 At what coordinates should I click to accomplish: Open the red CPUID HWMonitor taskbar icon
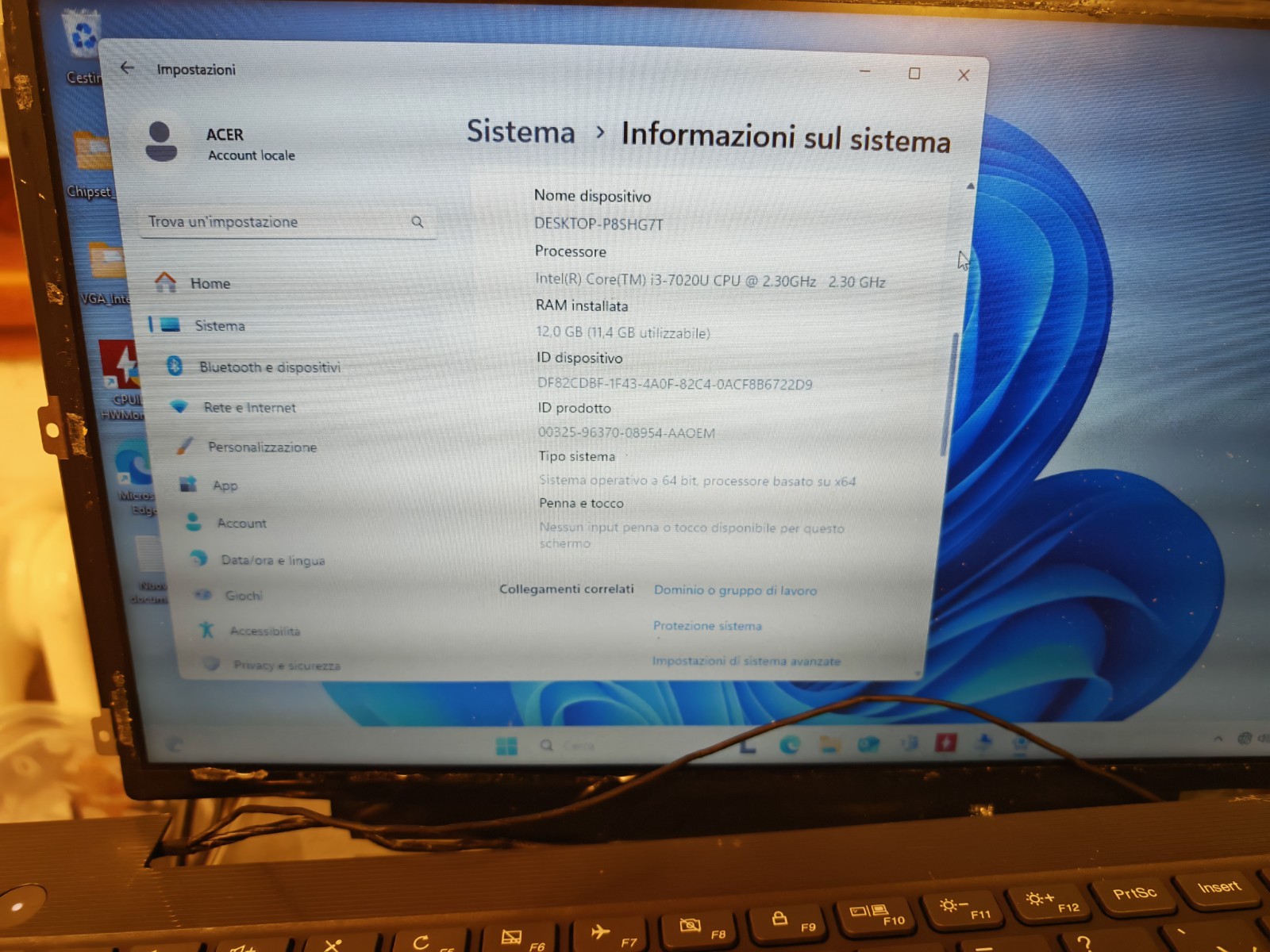[945, 743]
